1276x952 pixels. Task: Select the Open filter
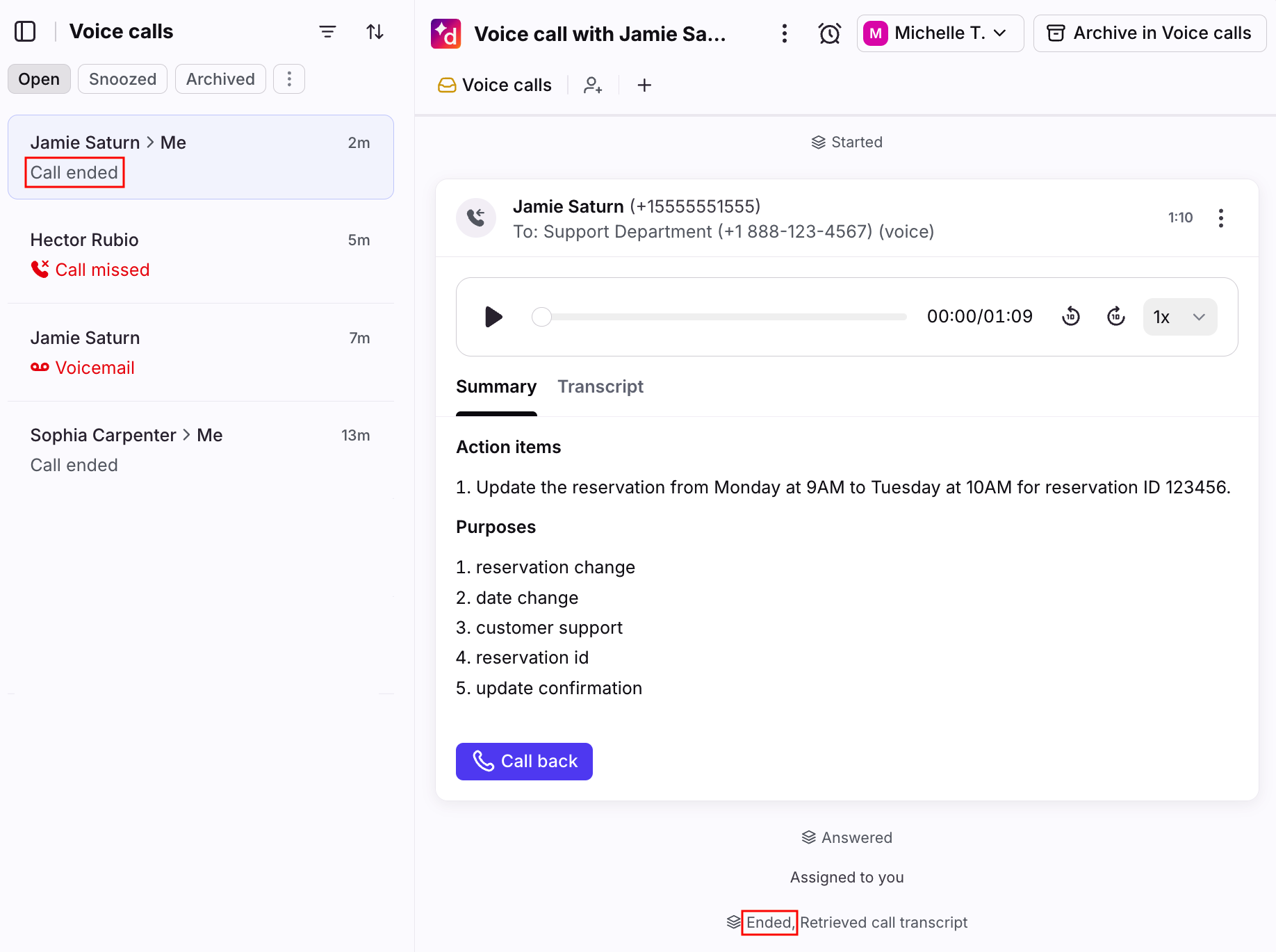tap(39, 79)
